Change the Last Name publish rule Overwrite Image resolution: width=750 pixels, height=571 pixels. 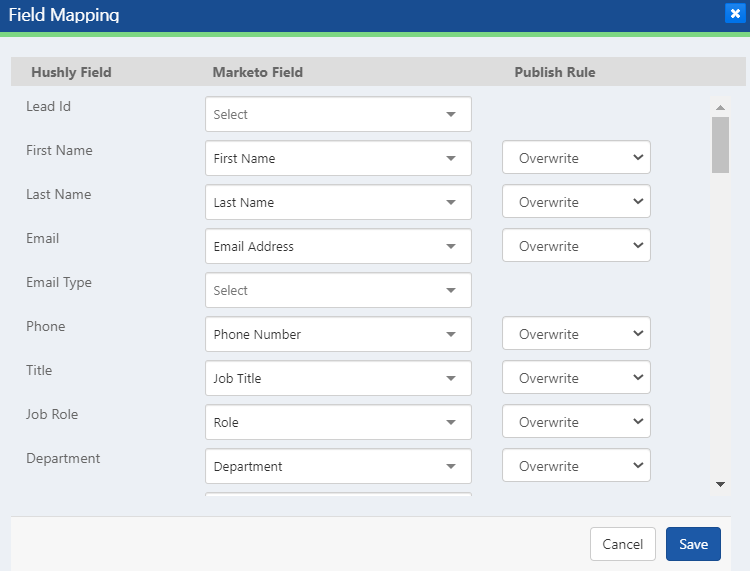[x=576, y=201]
